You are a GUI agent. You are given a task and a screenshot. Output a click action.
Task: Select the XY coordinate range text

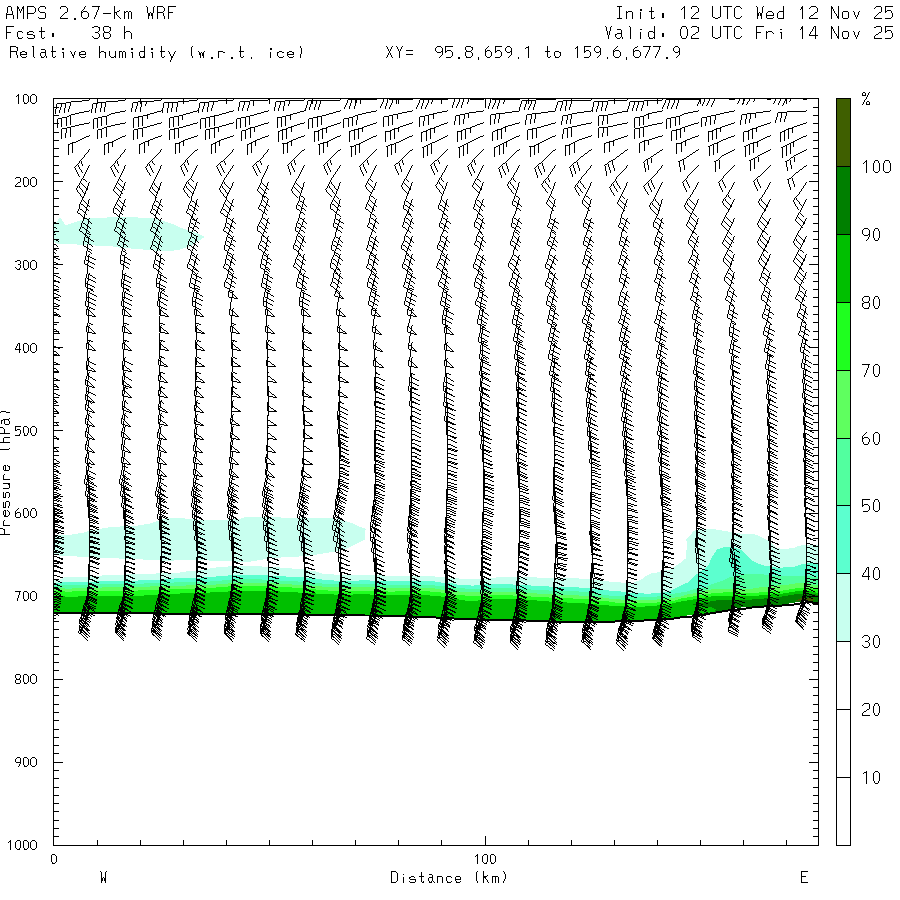tap(533, 53)
